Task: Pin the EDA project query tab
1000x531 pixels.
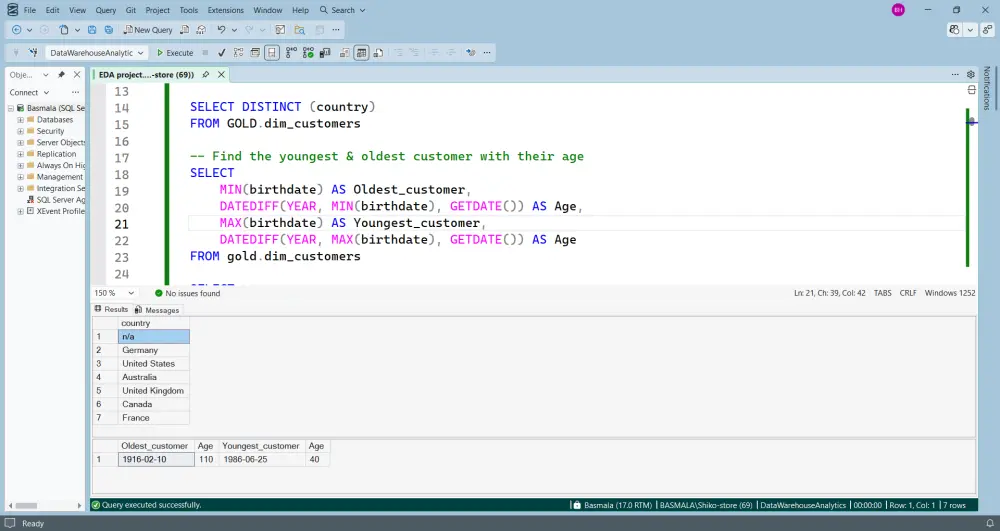Action: point(206,75)
